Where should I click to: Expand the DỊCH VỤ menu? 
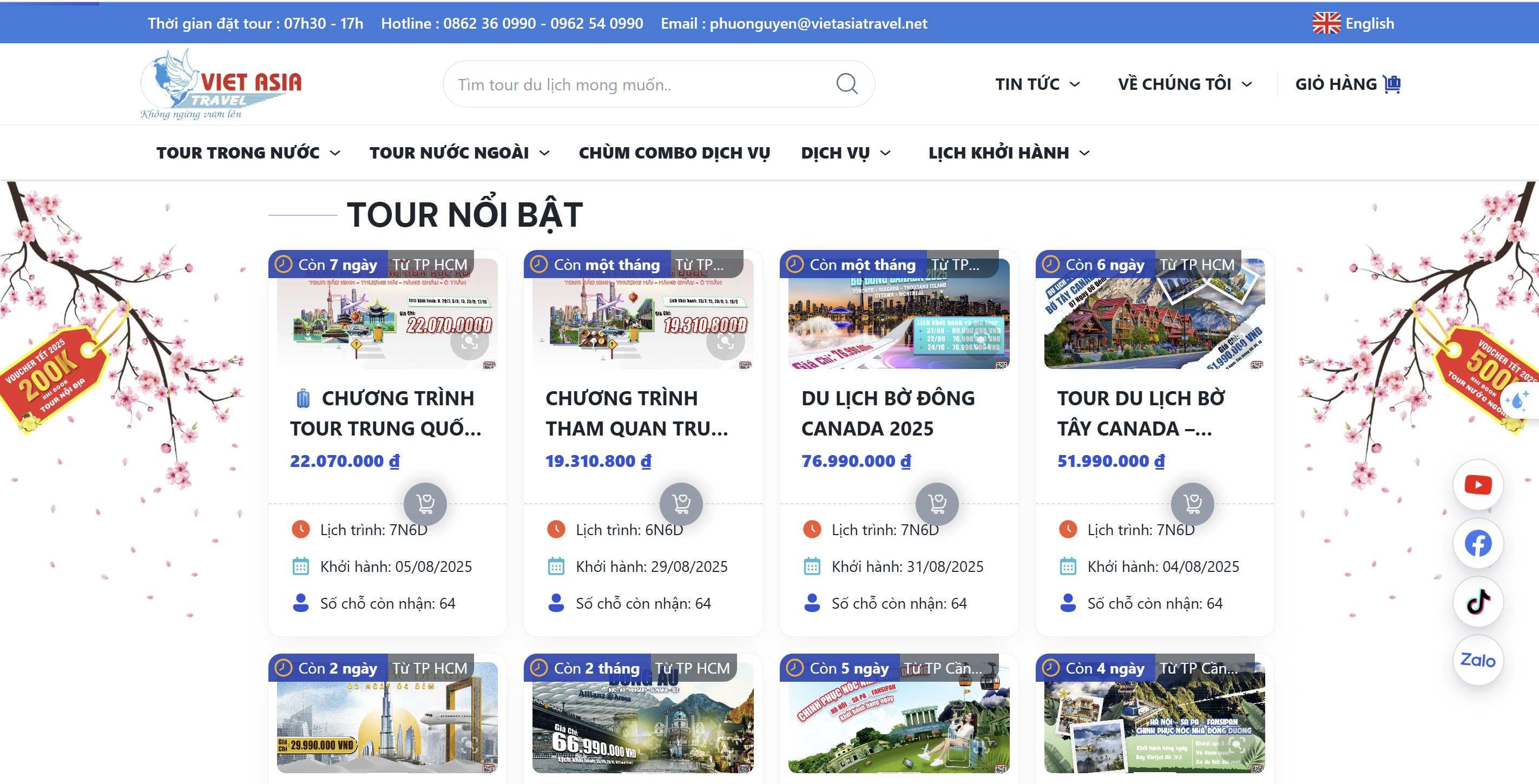[846, 153]
